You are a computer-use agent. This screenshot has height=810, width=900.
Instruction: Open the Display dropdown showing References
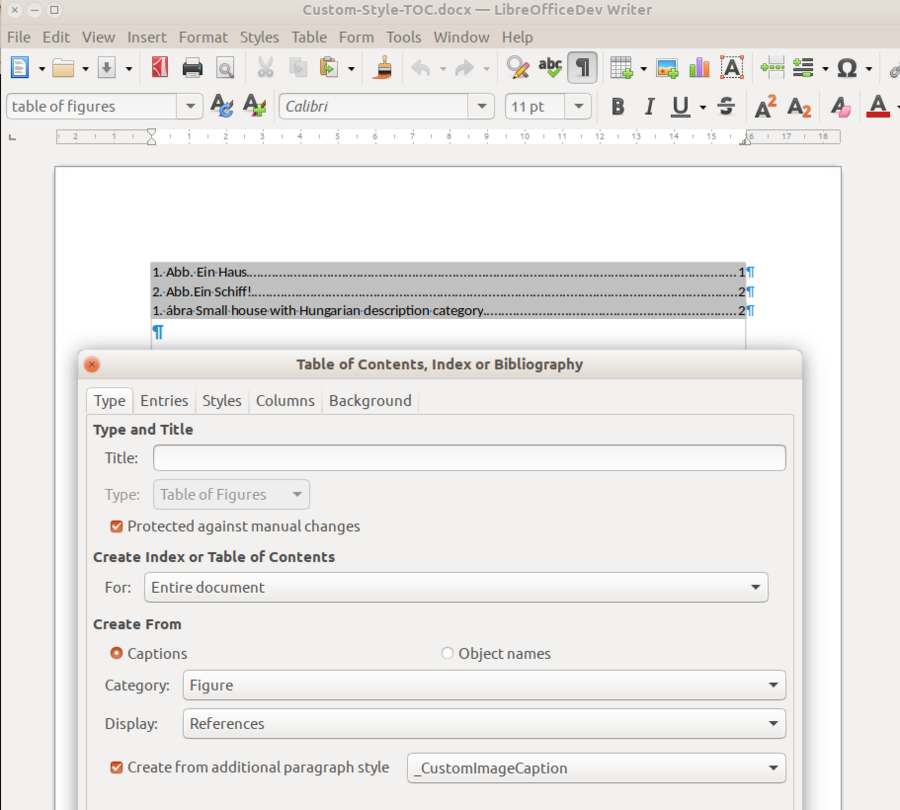click(x=484, y=723)
